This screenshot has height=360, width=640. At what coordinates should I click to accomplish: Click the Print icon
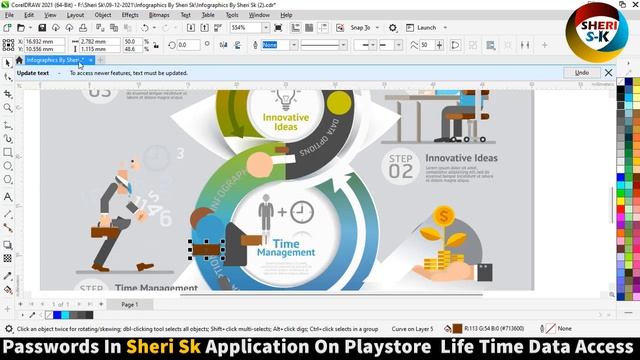pos(83,28)
